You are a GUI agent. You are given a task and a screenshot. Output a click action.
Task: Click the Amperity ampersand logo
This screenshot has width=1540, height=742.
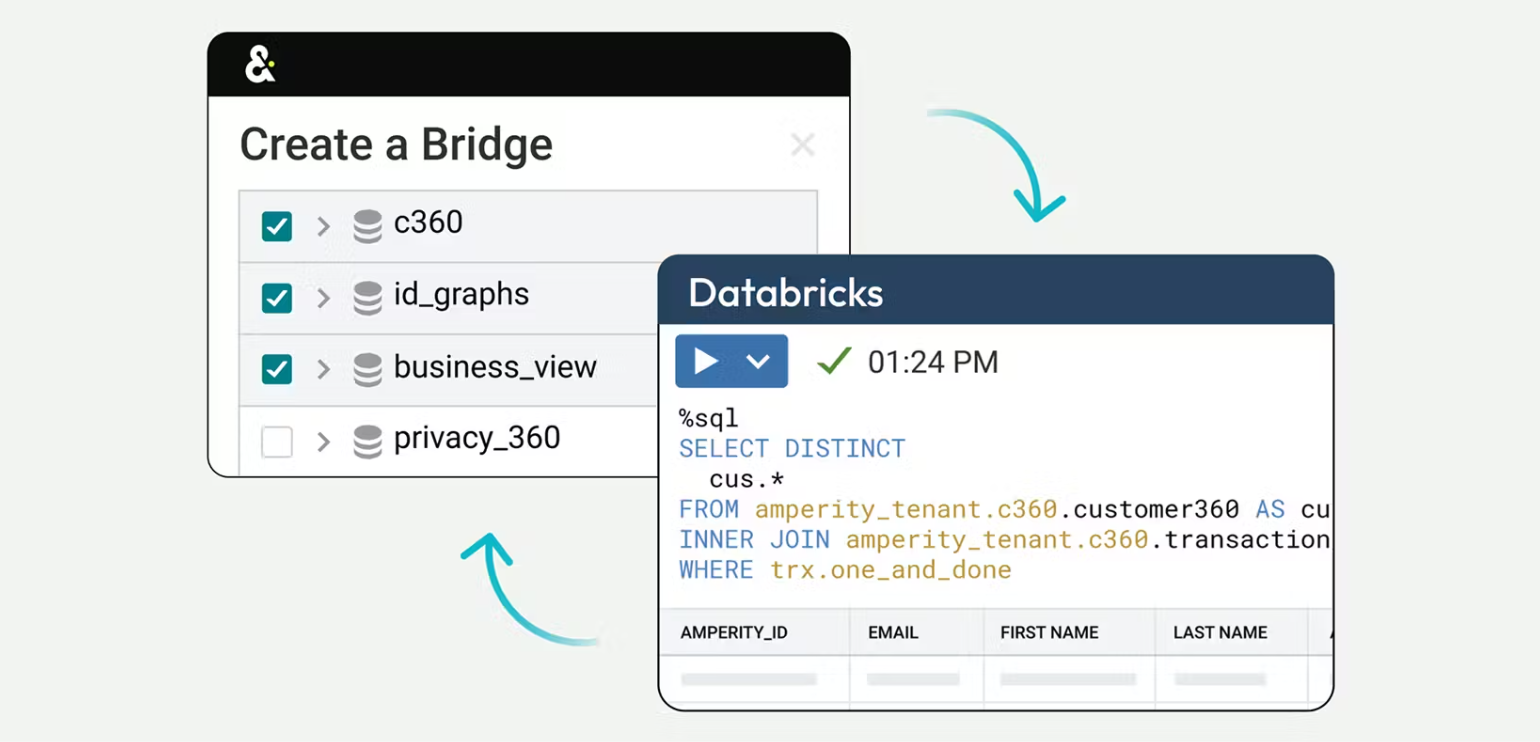260,65
